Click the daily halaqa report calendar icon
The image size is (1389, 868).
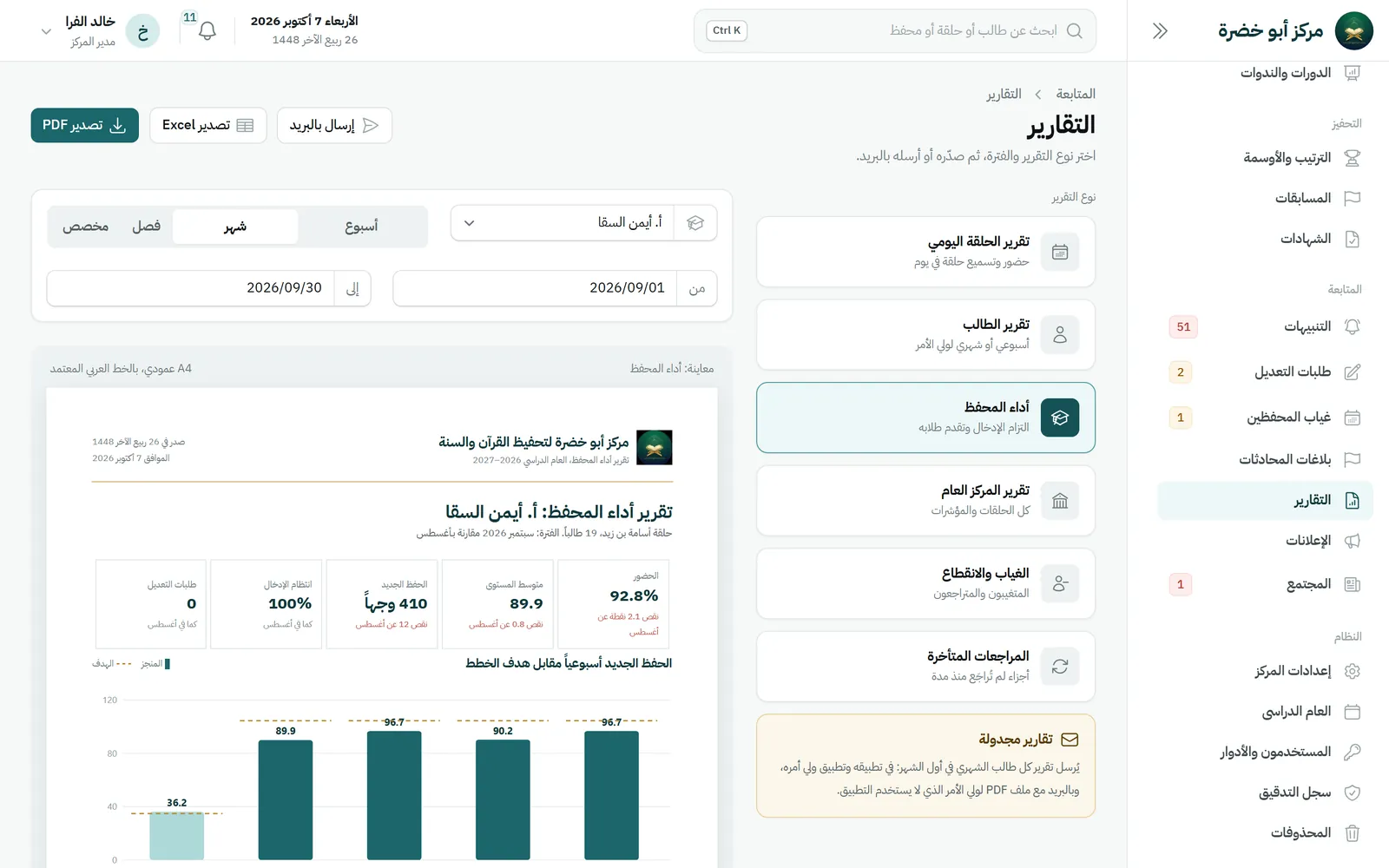(1060, 252)
